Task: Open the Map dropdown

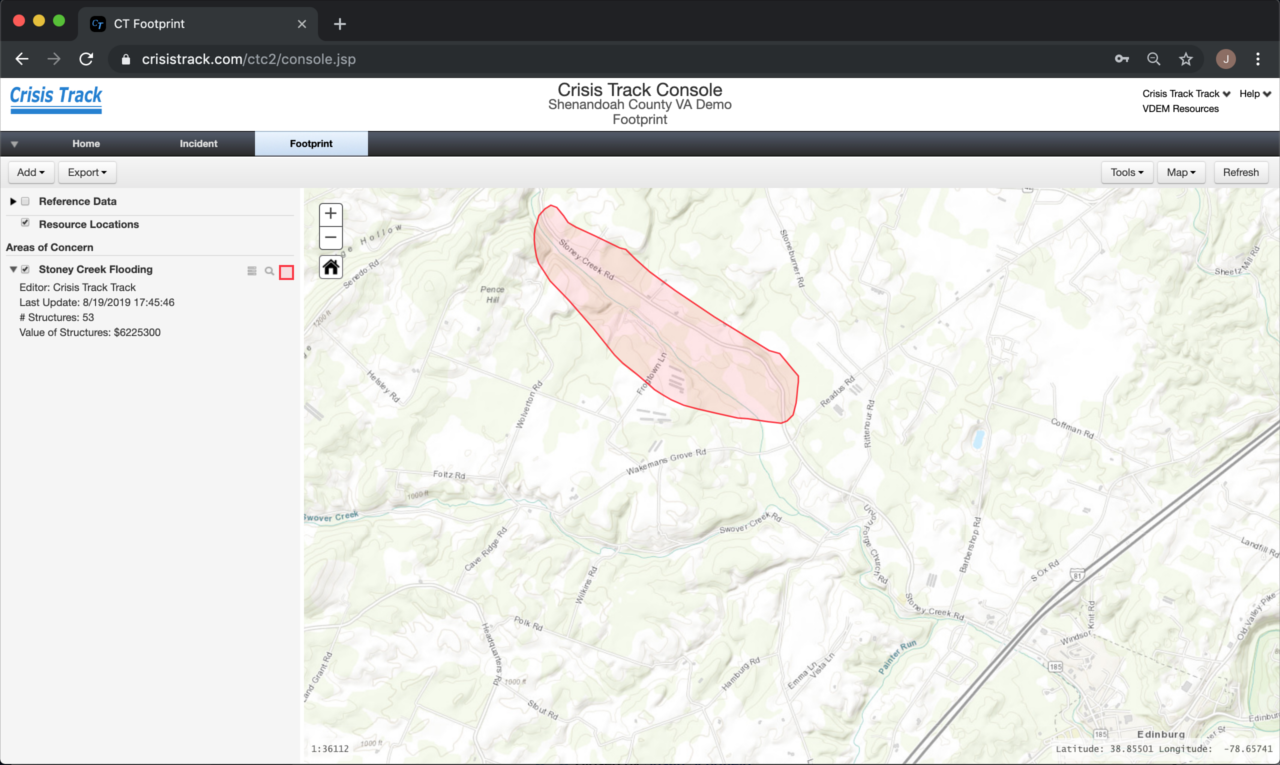Action: pos(1181,171)
